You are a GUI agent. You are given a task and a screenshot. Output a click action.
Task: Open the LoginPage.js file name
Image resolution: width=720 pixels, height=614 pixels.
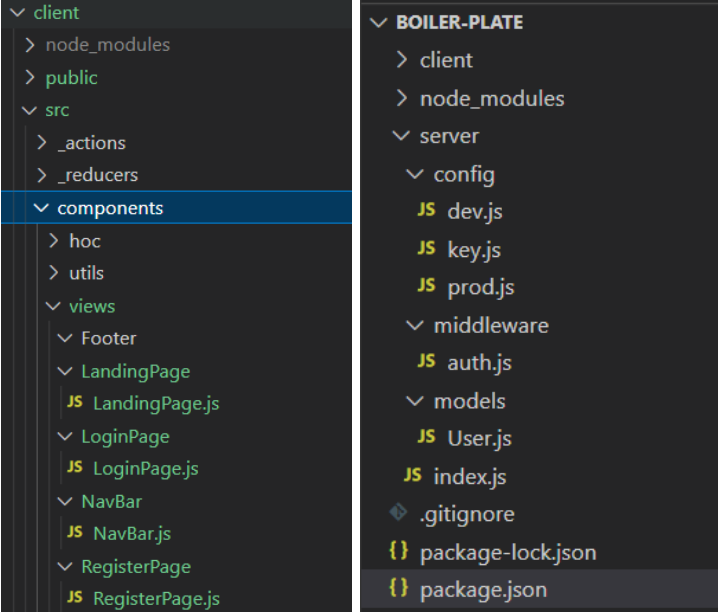tap(146, 469)
